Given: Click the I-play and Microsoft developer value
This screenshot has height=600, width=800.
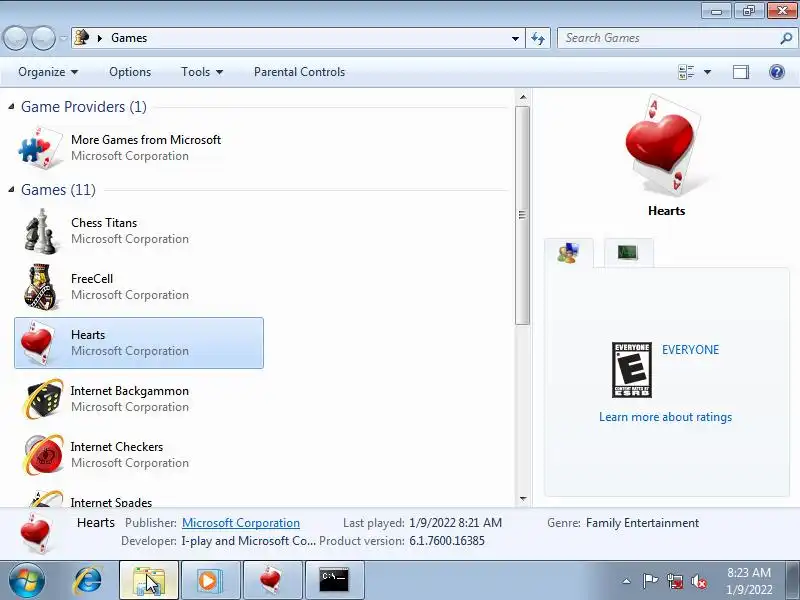Looking at the screenshot, I should pos(248,541).
